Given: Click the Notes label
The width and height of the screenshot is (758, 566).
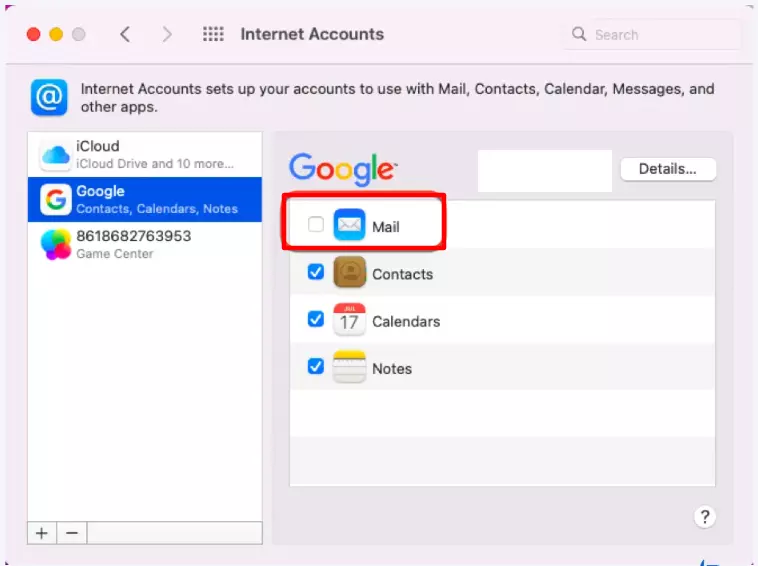Looking at the screenshot, I should point(392,369).
